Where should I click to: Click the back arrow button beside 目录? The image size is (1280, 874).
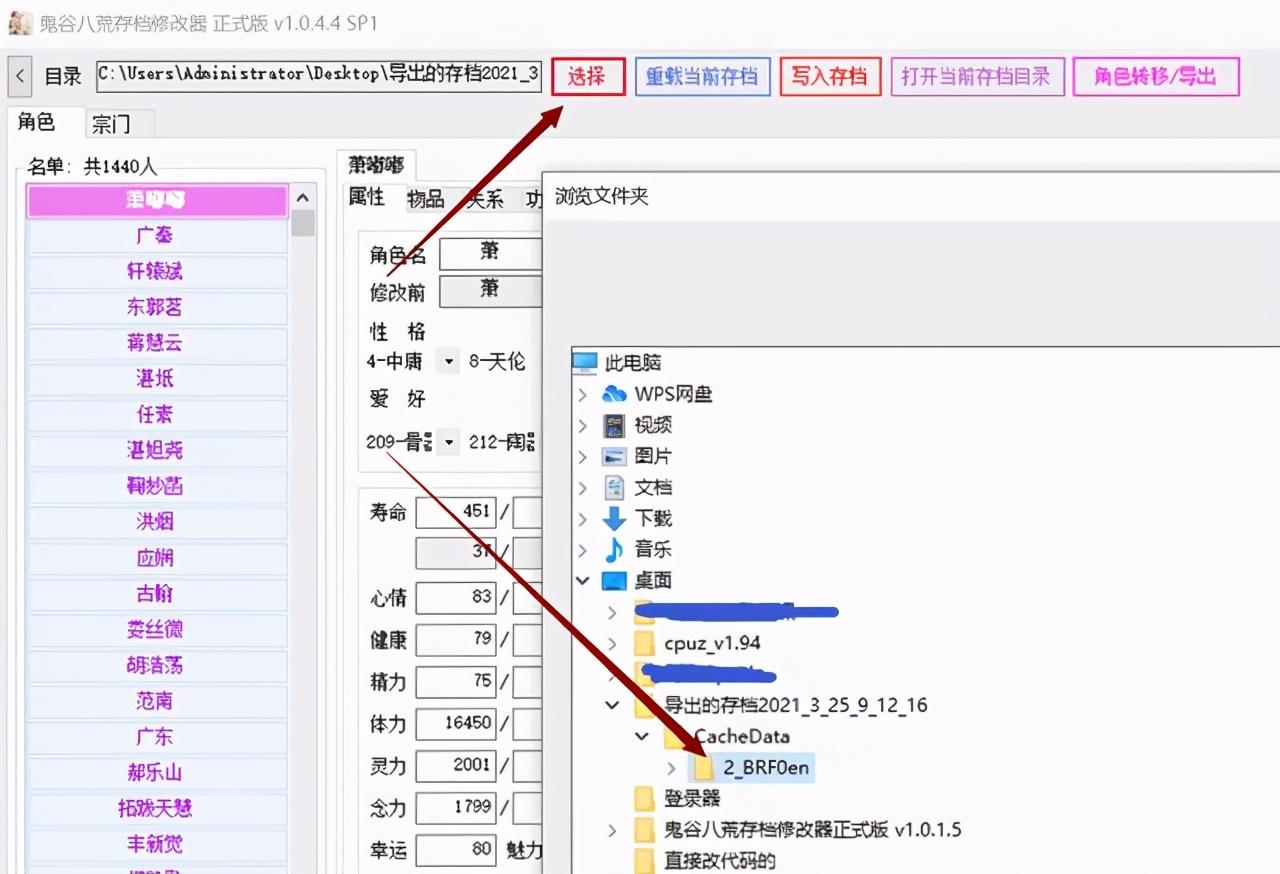coord(21,76)
